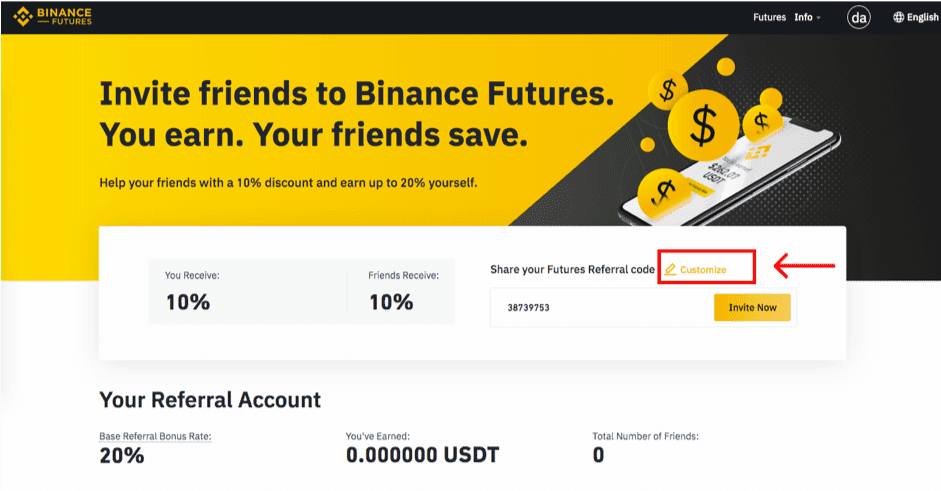The width and height of the screenshot is (941, 491).
Task: Click the red arrow pointing to Customize
Action: tap(804, 266)
